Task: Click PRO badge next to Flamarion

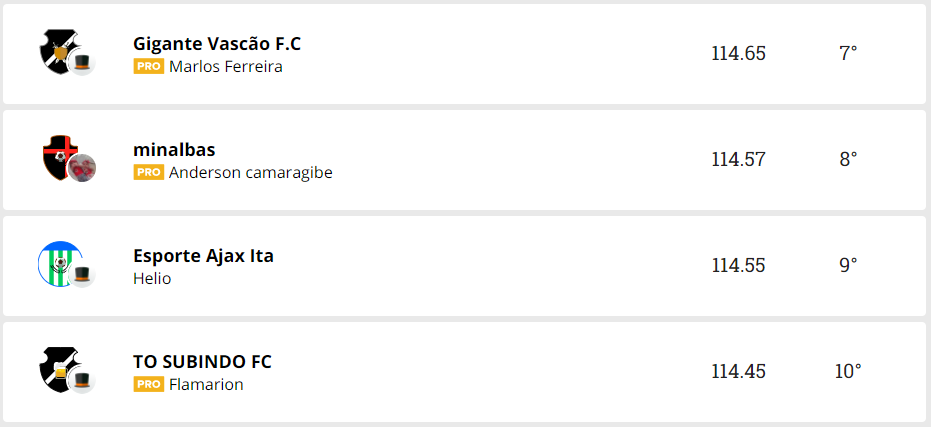Action: tap(148, 385)
